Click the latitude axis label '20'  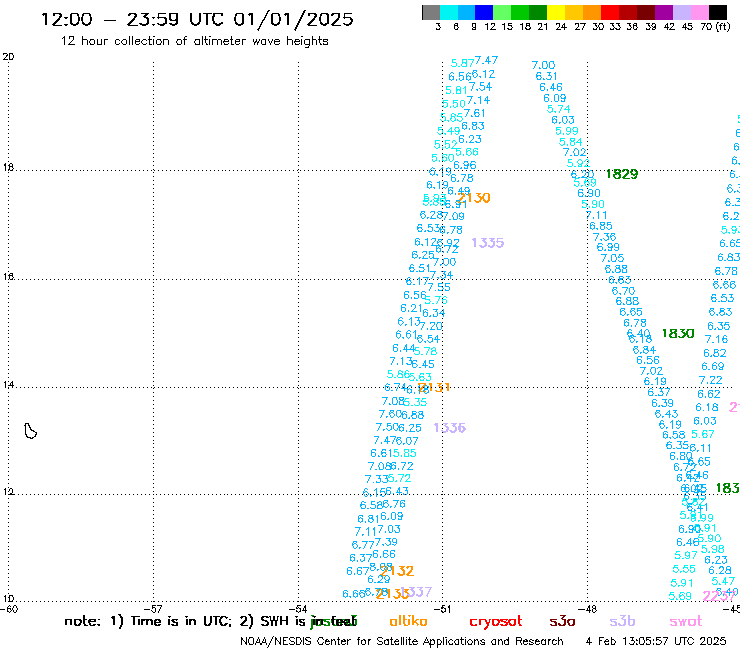(8, 57)
